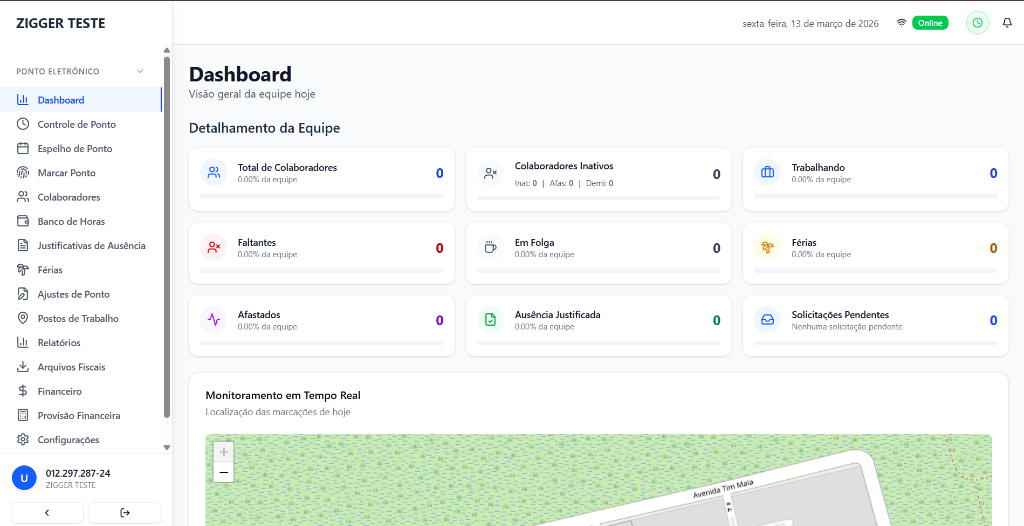Click the Faltantes progress bar
Image resolution: width=1024 pixels, height=526 pixels.
[x=322, y=271]
